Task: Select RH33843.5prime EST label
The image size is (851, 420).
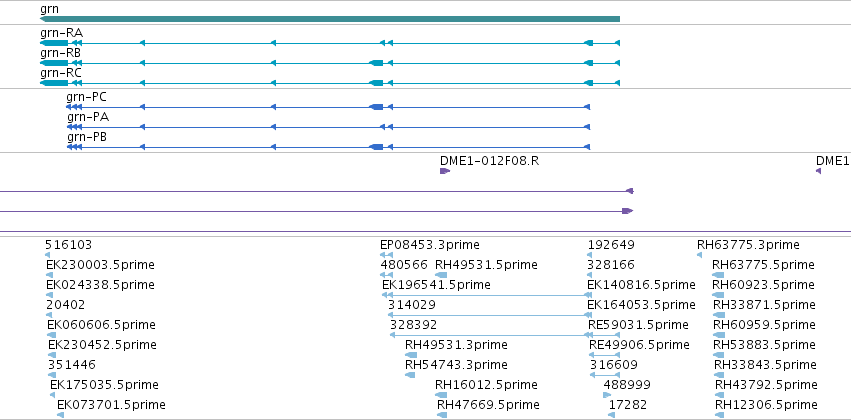Action: pos(765,365)
